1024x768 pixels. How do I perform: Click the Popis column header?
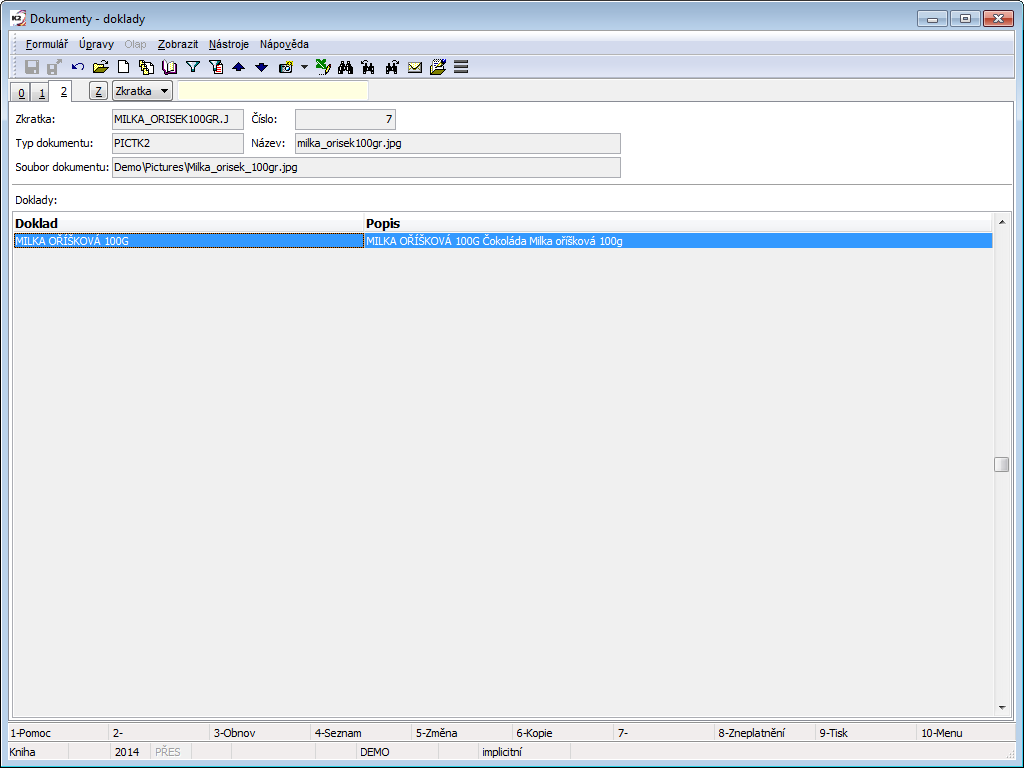678,223
